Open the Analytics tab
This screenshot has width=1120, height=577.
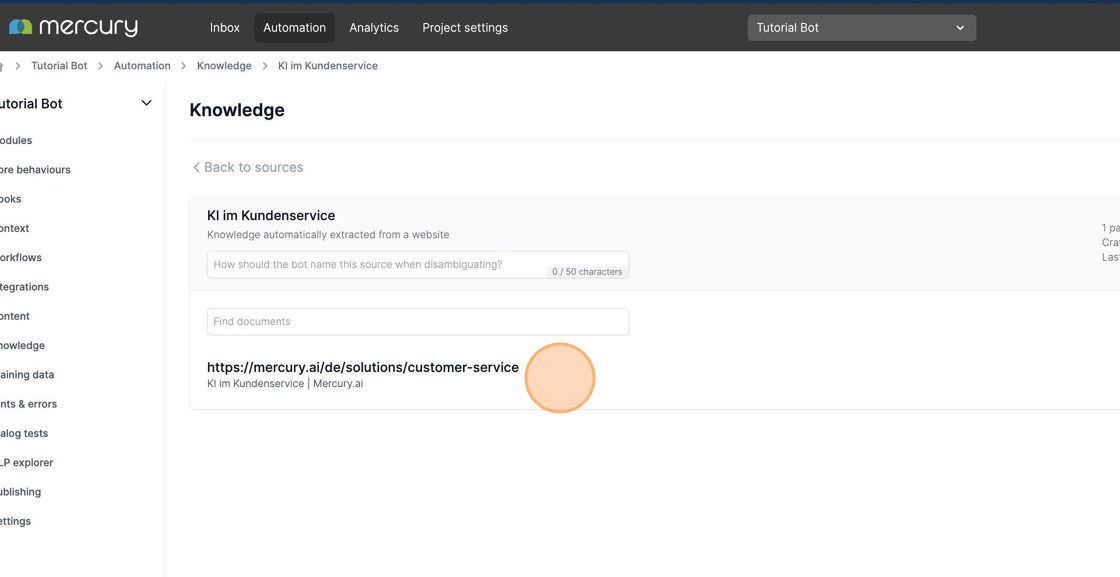[x=374, y=28]
